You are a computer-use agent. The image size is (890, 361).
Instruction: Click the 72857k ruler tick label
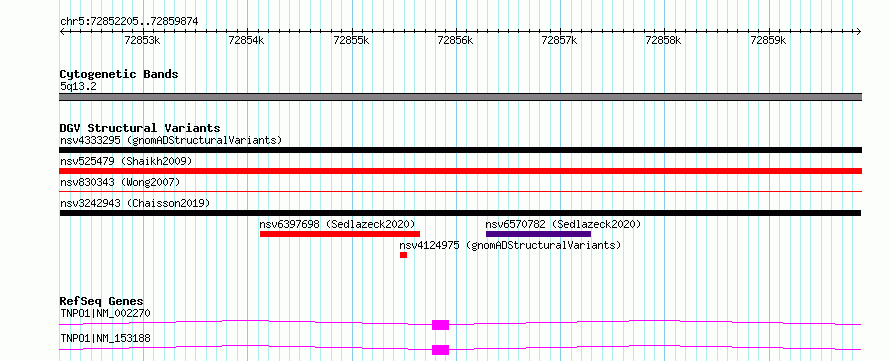pyautogui.click(x=560, y=40)
